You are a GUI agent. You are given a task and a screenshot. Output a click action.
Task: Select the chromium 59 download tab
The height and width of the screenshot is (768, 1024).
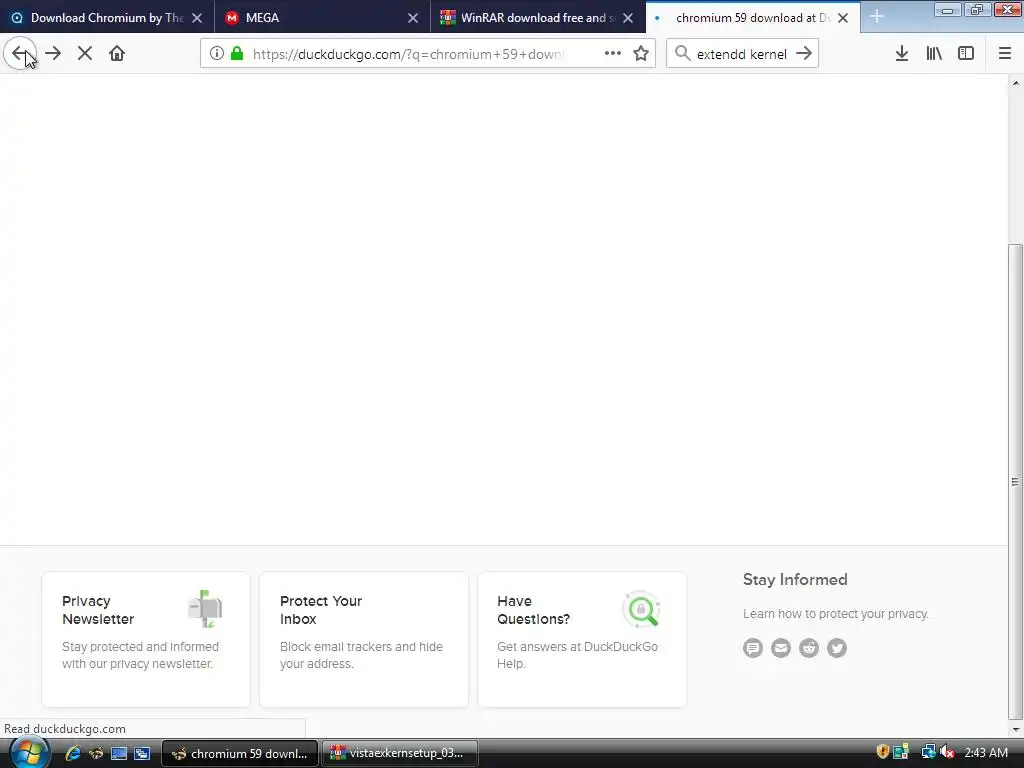(752, 18)
